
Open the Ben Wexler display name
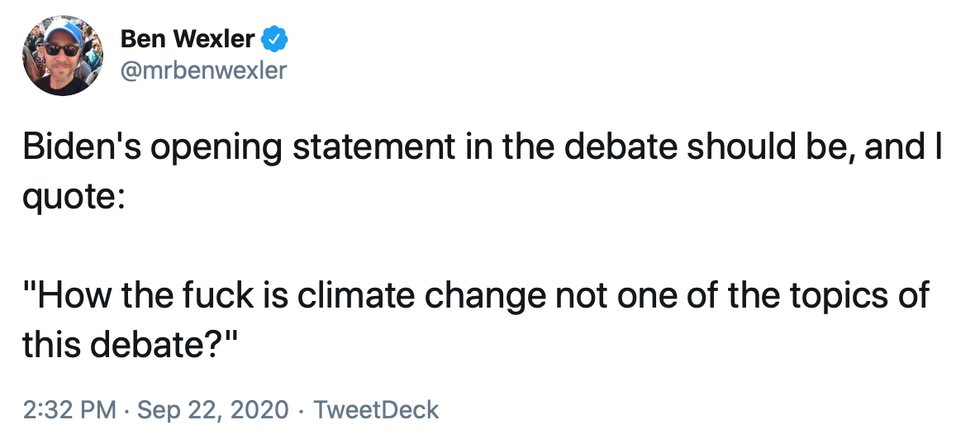(187, 40)
